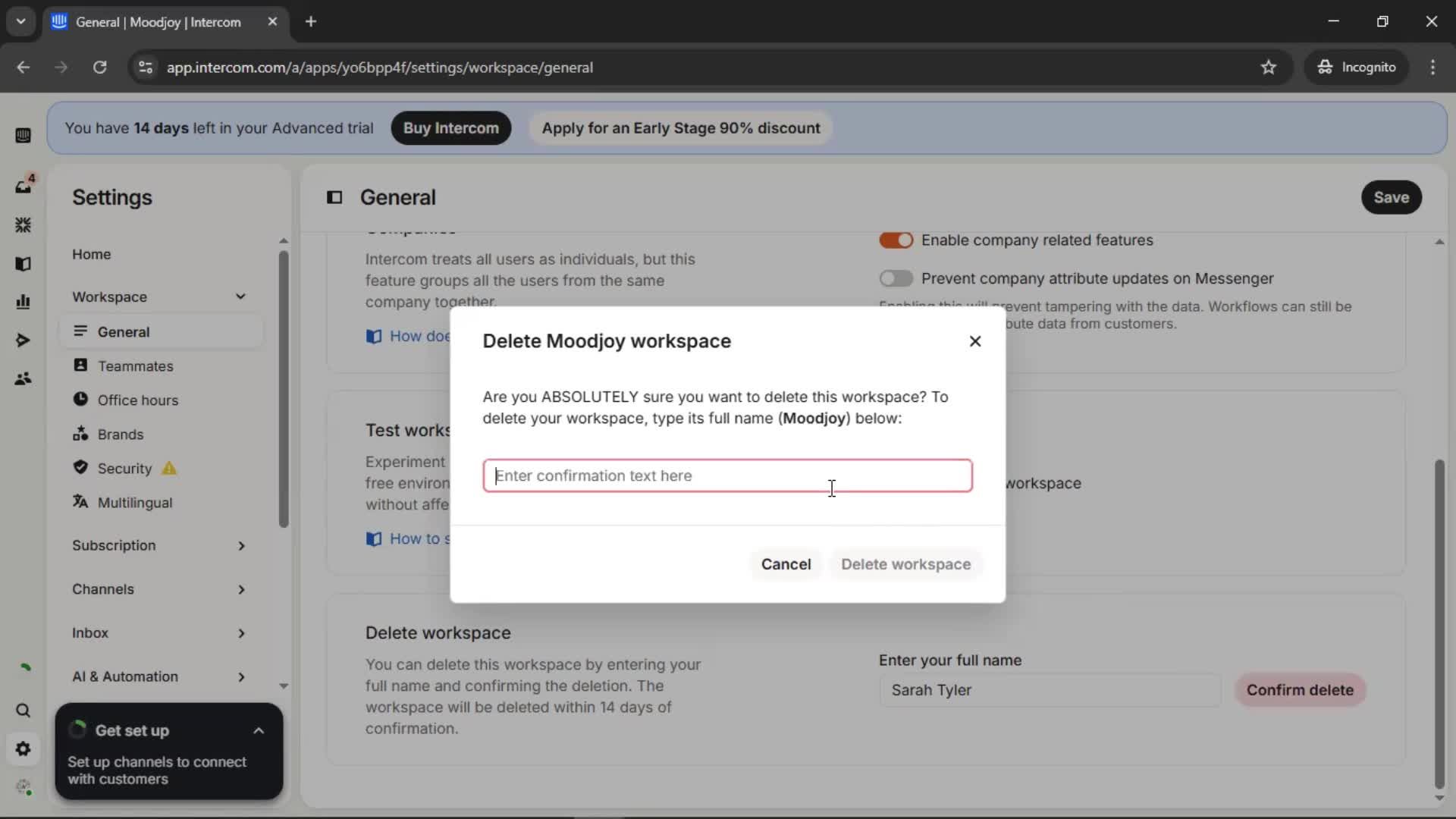
Task: Click the user avatar icon at sidebar bottom
Action: [x=24, y=787]
